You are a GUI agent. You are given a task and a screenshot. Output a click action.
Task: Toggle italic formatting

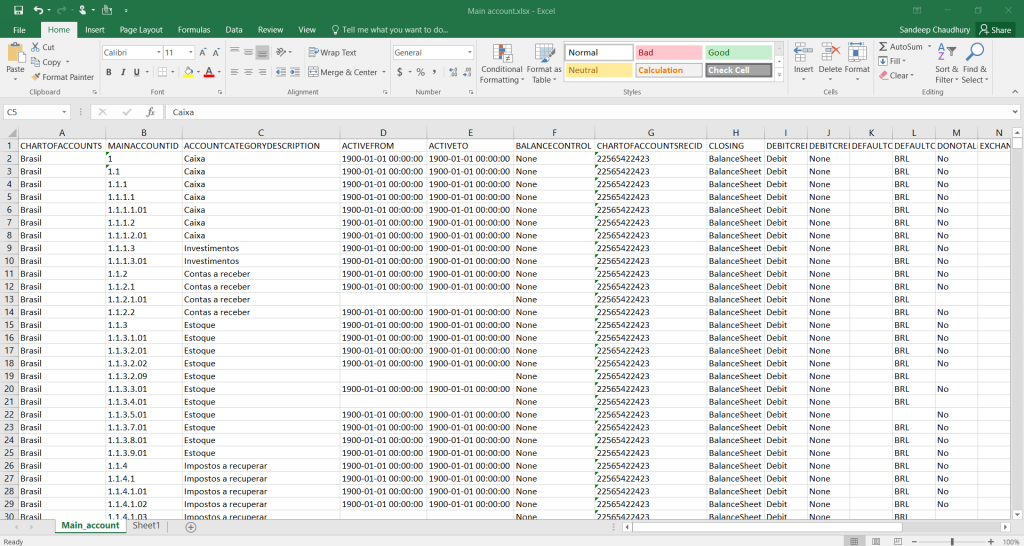coord(122,72)
